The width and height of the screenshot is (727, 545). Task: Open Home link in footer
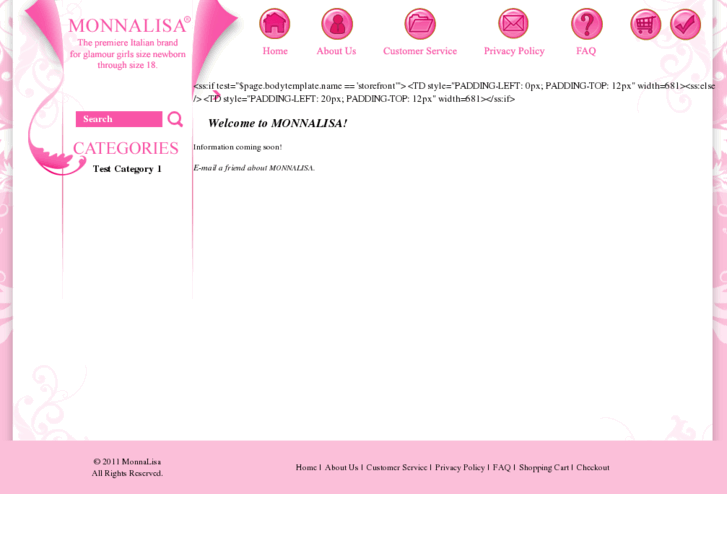pos(306,468)
